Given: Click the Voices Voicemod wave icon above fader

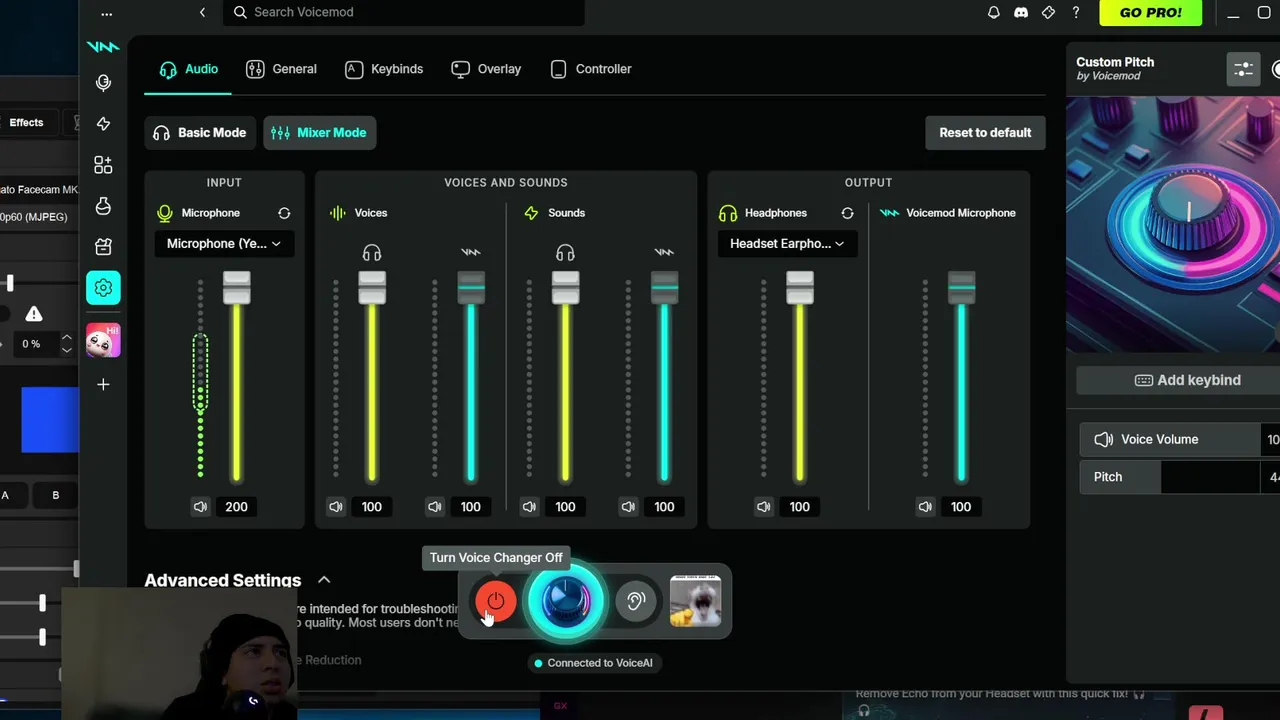Looking at the screenshot, I should (471, 252).
